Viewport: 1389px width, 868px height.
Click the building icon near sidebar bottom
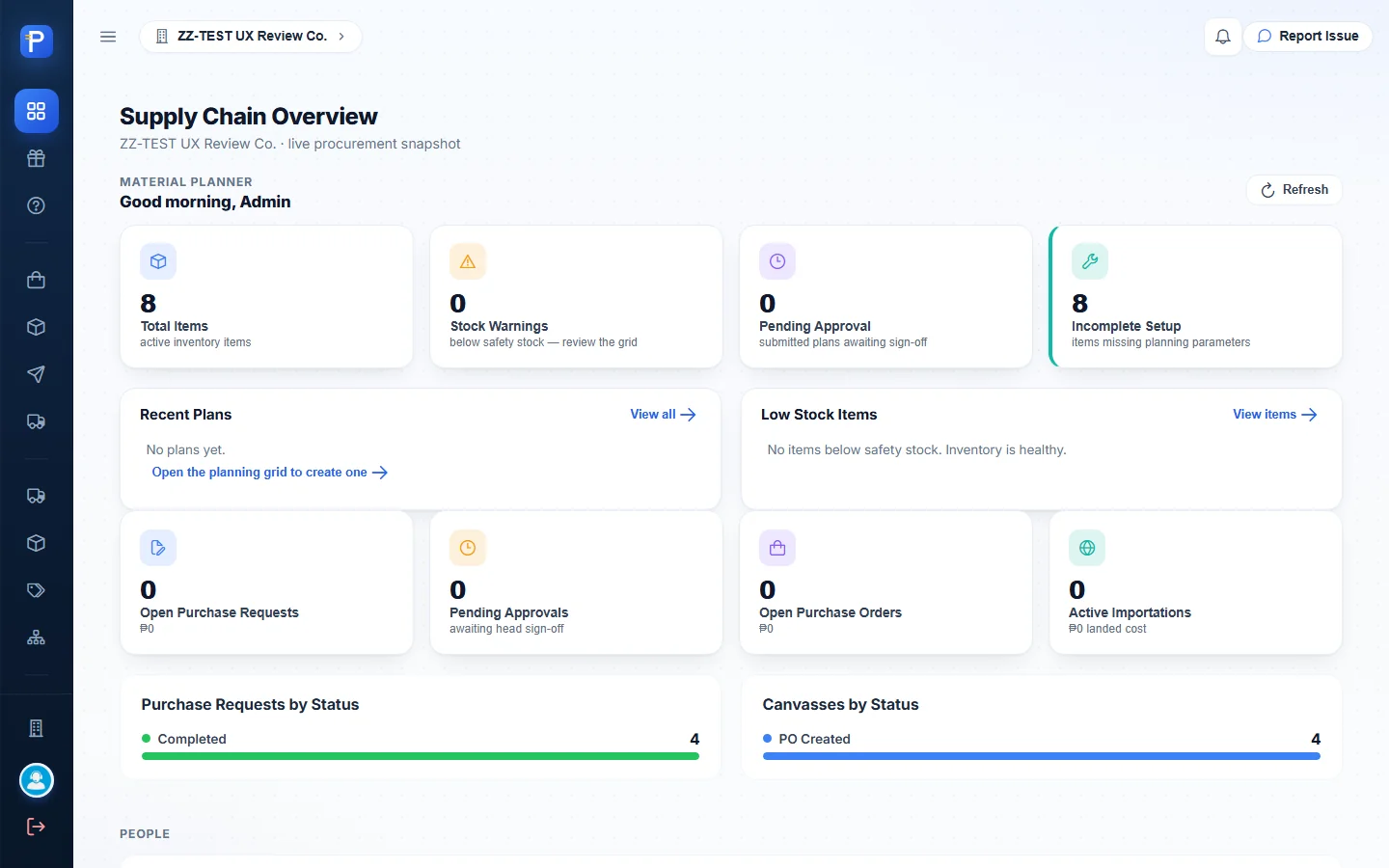[x=37, y=728]
